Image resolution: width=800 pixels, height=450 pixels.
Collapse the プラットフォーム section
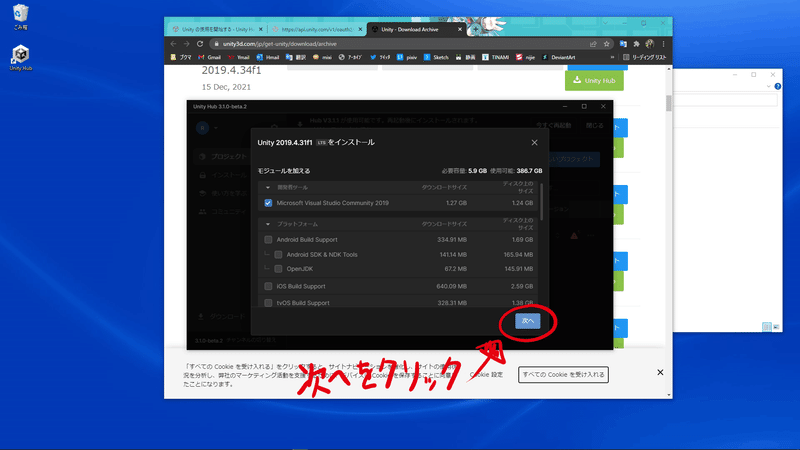268,224
